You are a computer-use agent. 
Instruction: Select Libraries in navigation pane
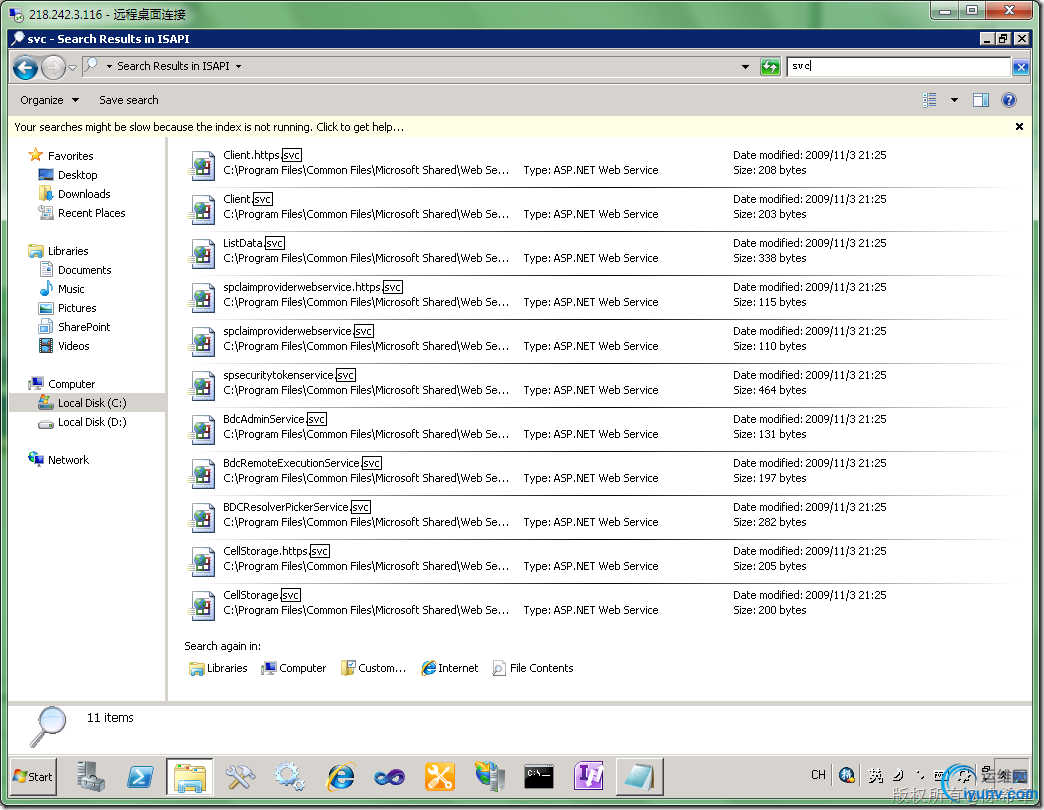[x=59, y=251]
